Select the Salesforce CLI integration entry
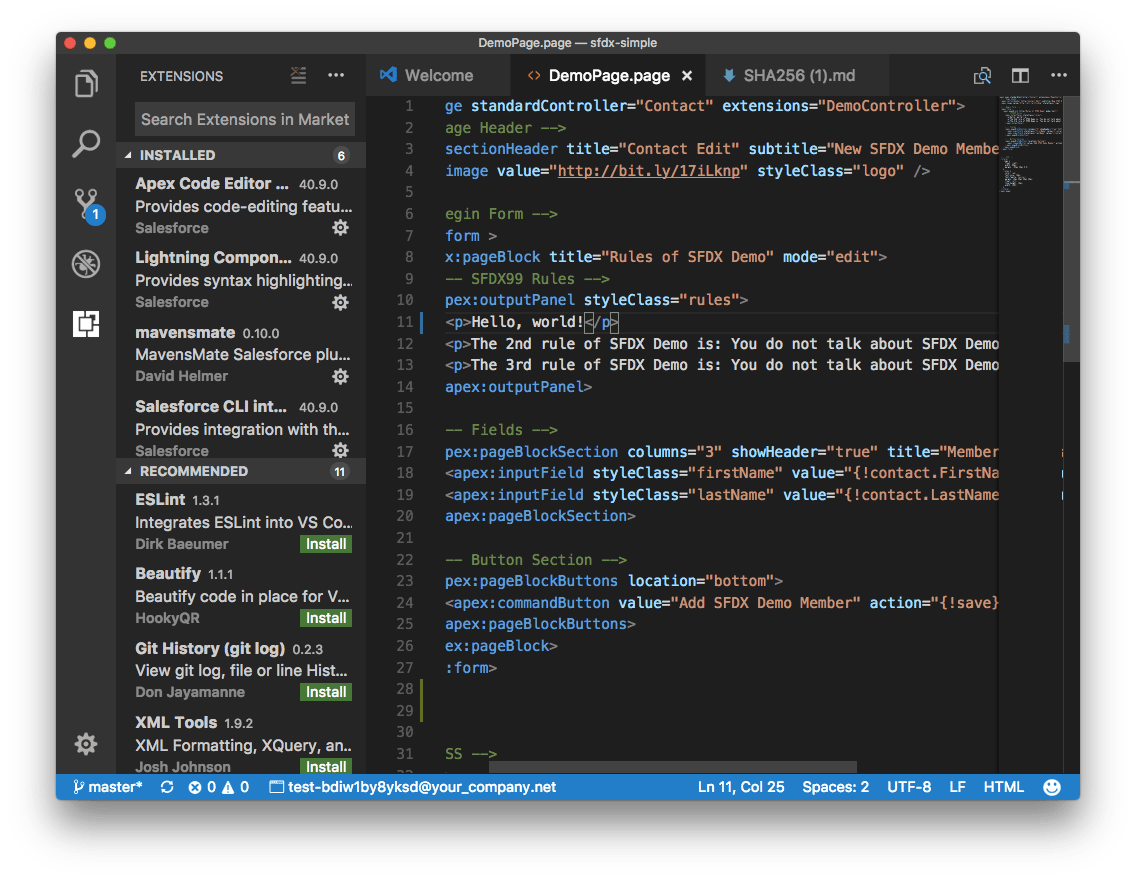This screenshot has width=1136, height=880. tap(242, 427)
